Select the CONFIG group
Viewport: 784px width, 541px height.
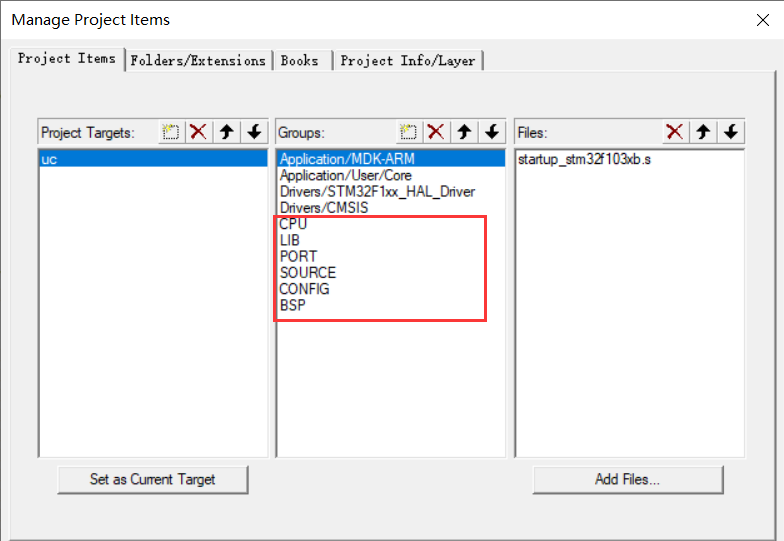(391, 289)
